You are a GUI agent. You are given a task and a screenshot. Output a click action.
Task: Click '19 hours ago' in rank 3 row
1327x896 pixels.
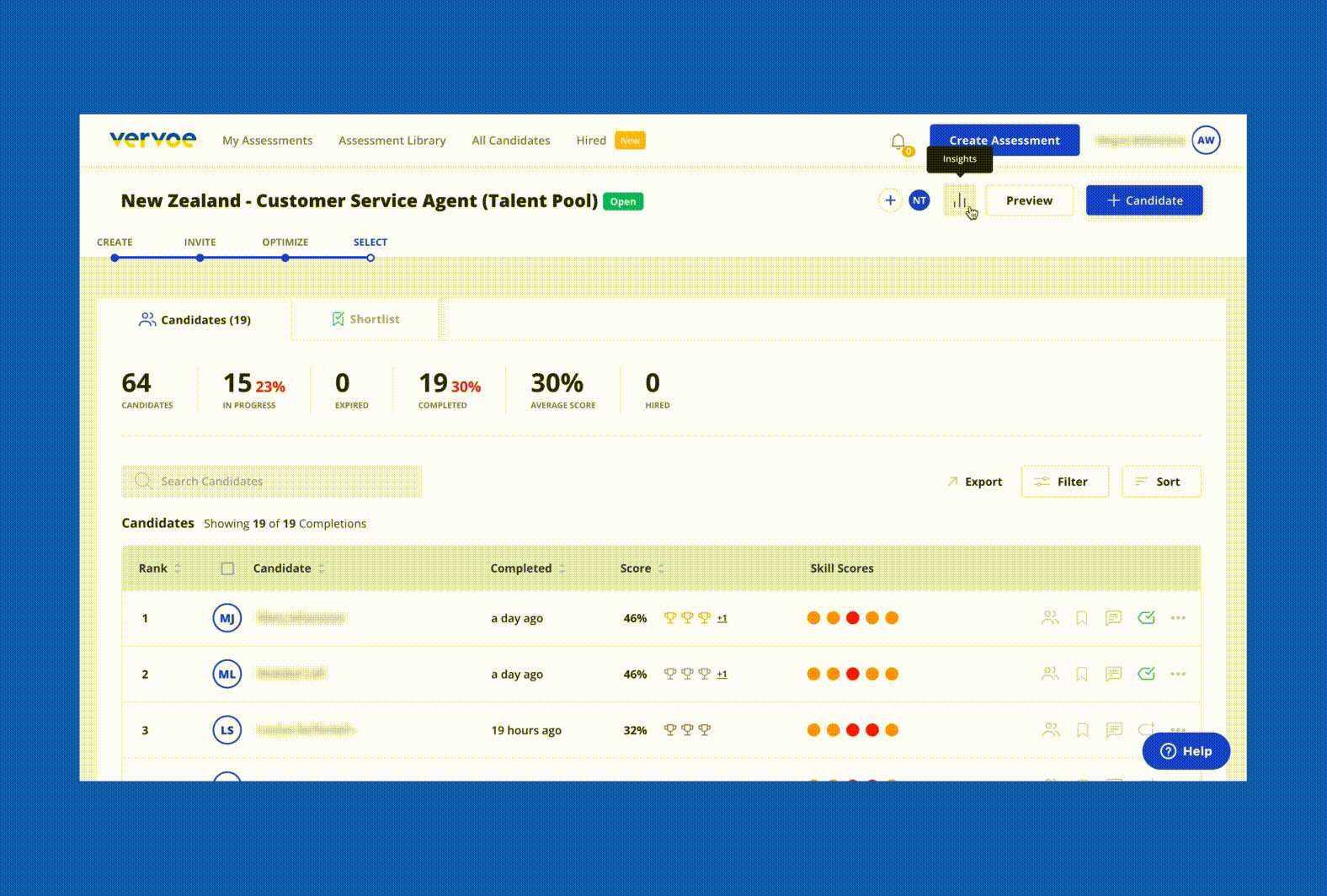[526, 730]
